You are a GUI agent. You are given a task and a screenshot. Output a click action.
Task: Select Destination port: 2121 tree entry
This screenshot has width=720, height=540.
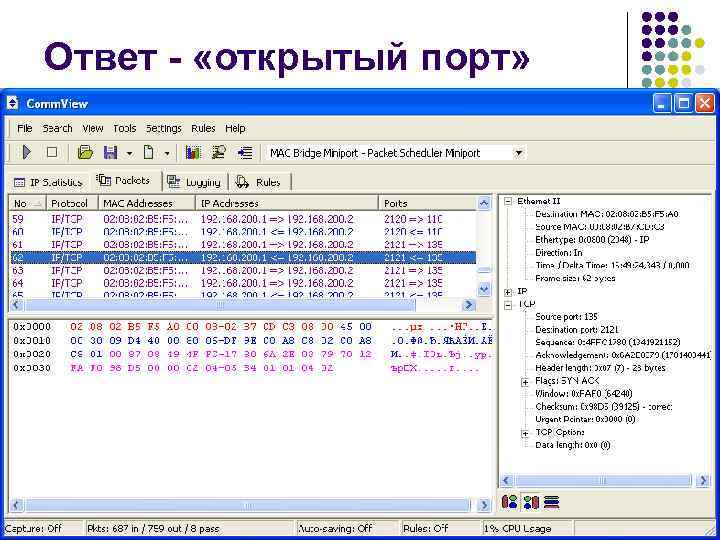pyautogui.click(x=577, y=330)
